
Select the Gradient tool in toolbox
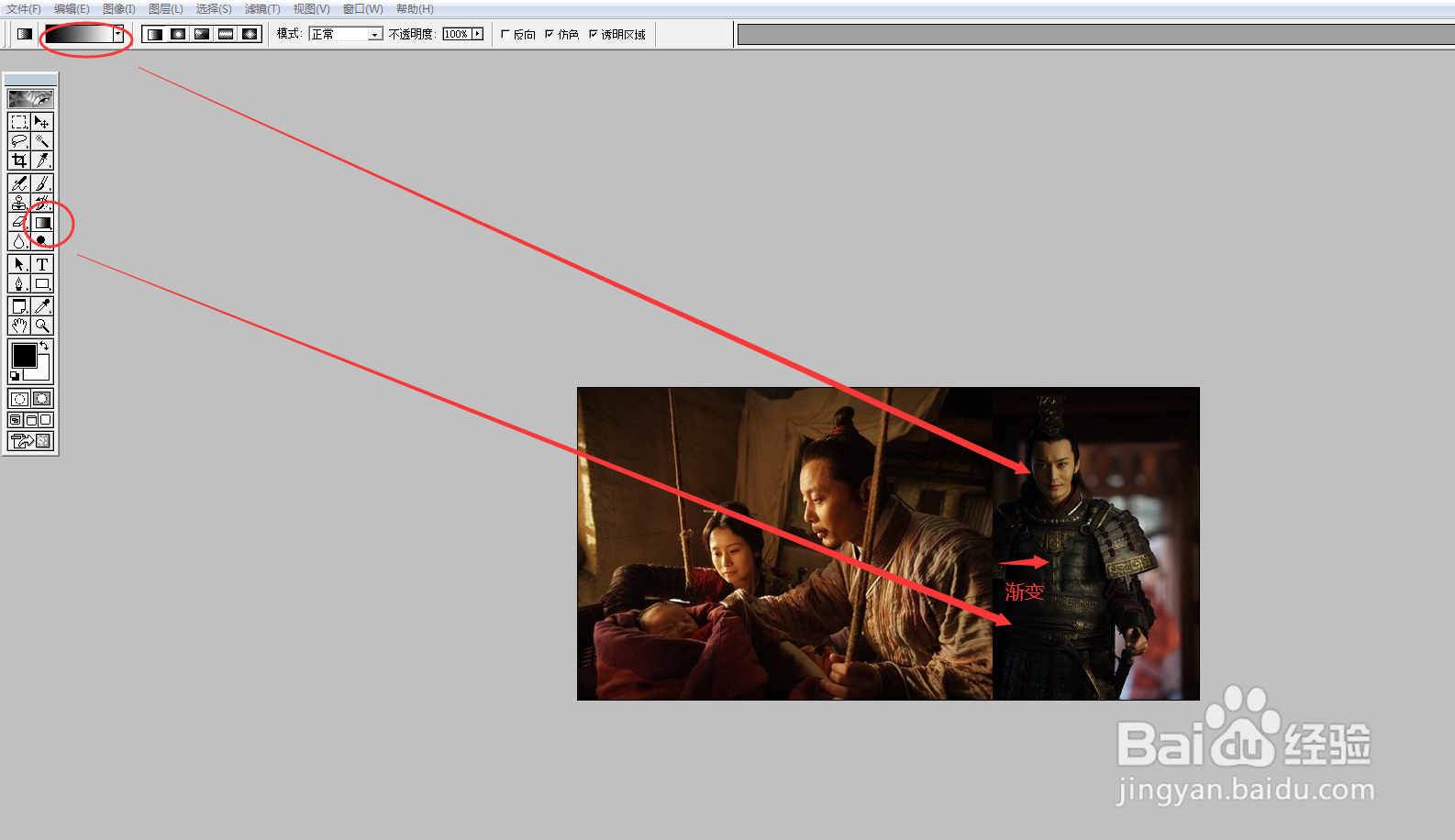[42, 222]
